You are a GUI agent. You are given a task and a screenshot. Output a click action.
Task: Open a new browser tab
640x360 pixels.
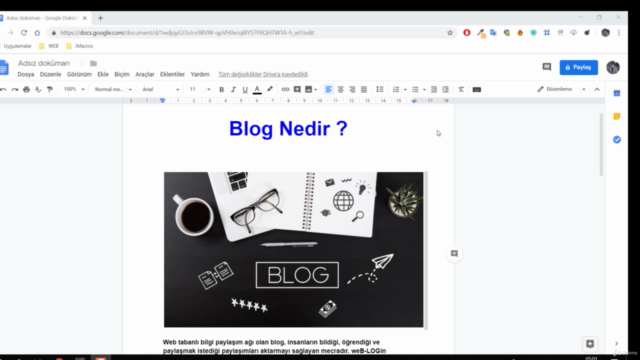pos(100,18)
